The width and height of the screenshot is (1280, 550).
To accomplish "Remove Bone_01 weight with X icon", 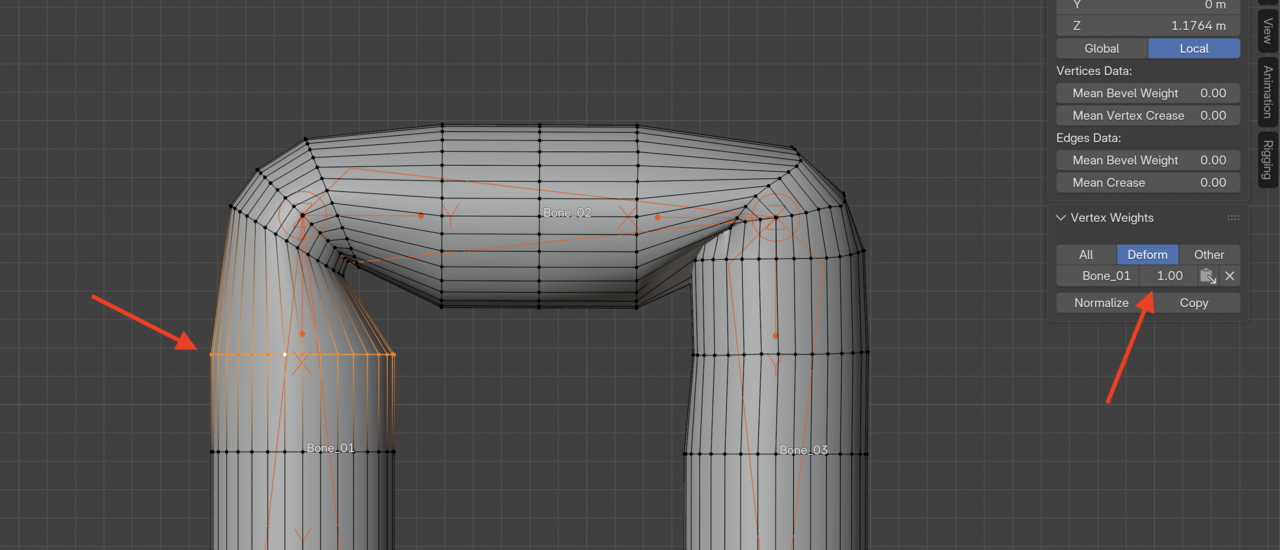I will click(x=1230, y=276).
